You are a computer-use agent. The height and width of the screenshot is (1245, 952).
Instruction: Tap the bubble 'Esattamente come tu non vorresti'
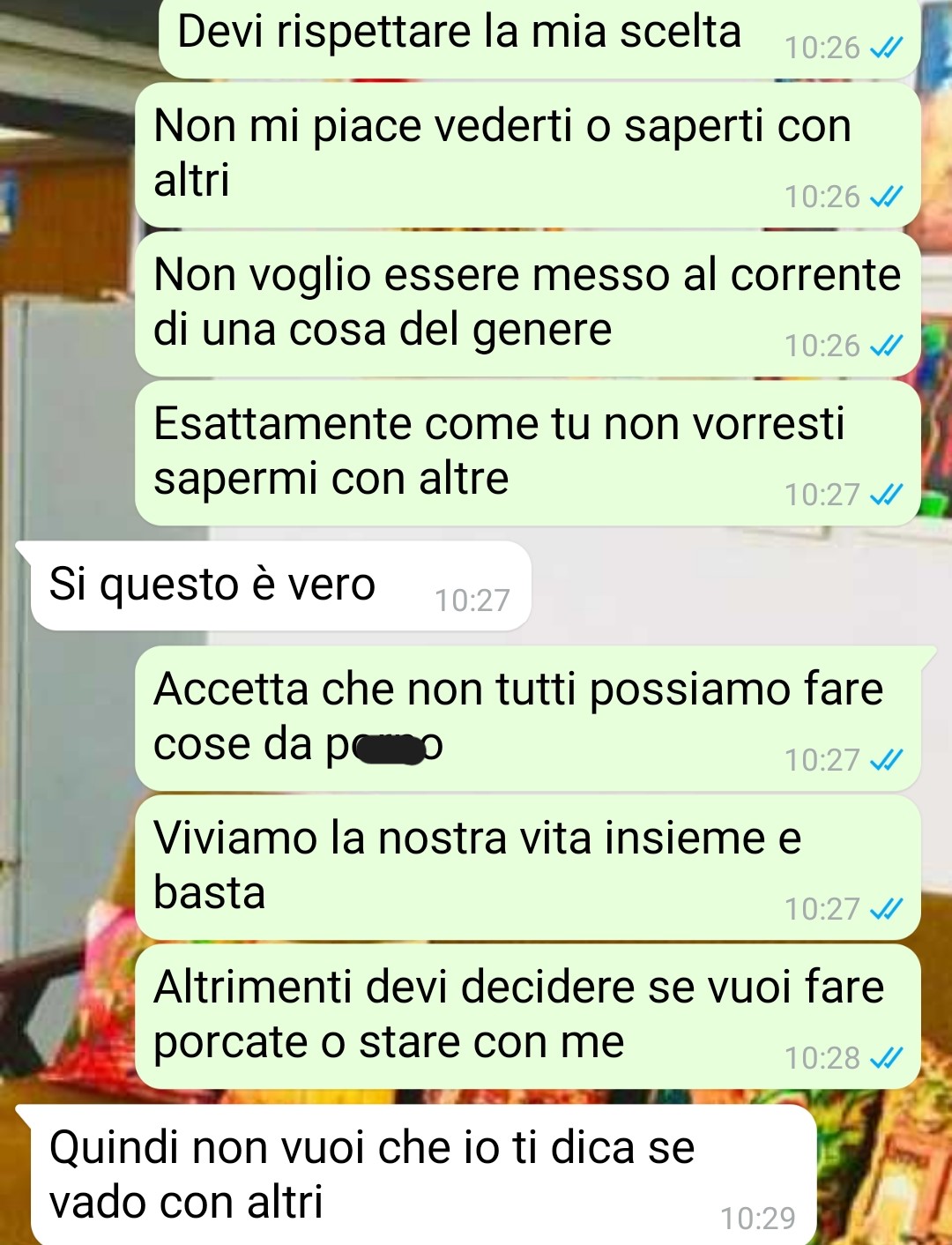tap(528, 453)
